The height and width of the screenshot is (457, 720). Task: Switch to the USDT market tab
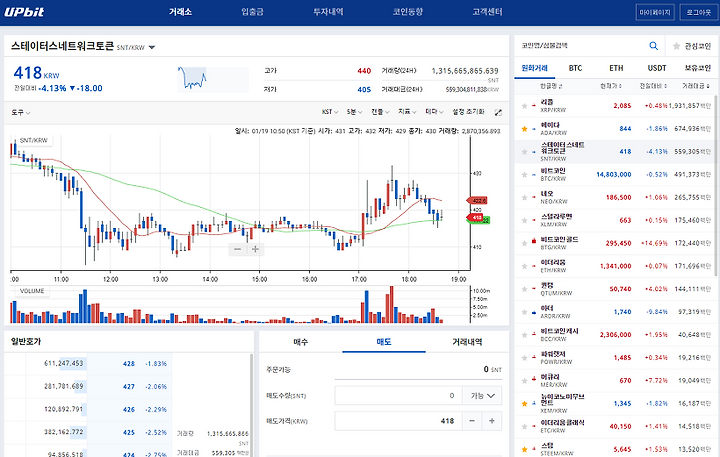pos(657,68)
